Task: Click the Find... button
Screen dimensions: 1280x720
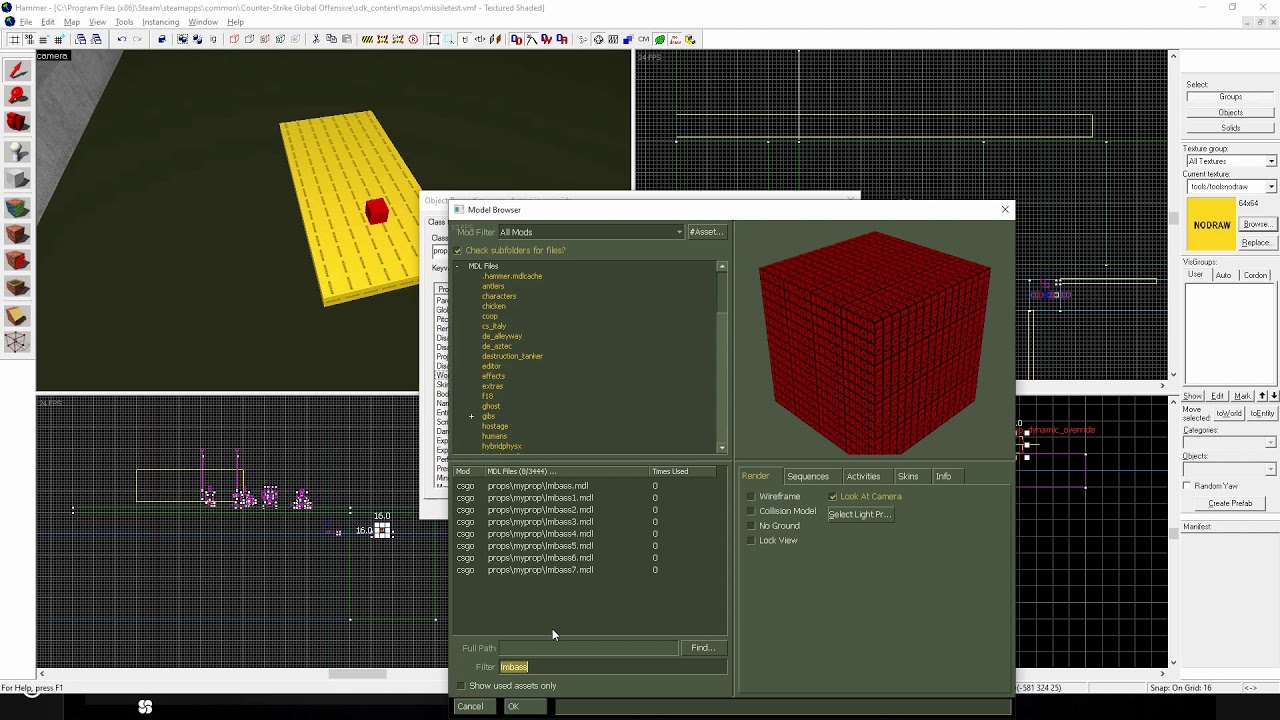Action: tap(703, 648)
